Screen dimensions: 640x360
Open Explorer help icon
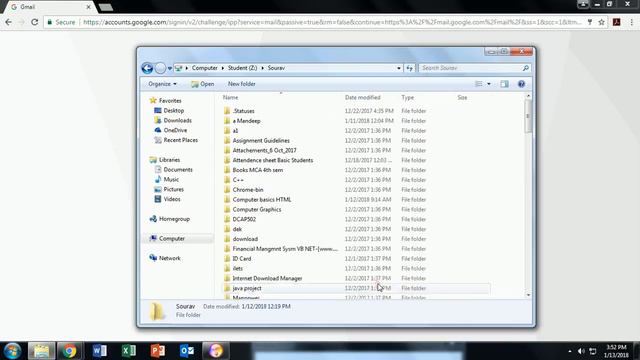click(x=521, y=84)
